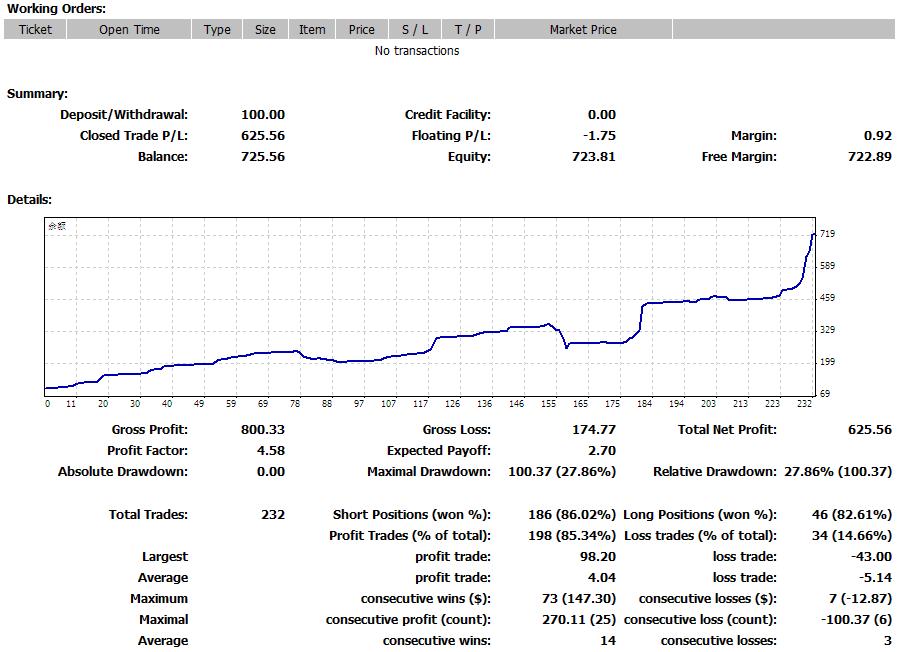Select the Type column header

coord(217,30)
